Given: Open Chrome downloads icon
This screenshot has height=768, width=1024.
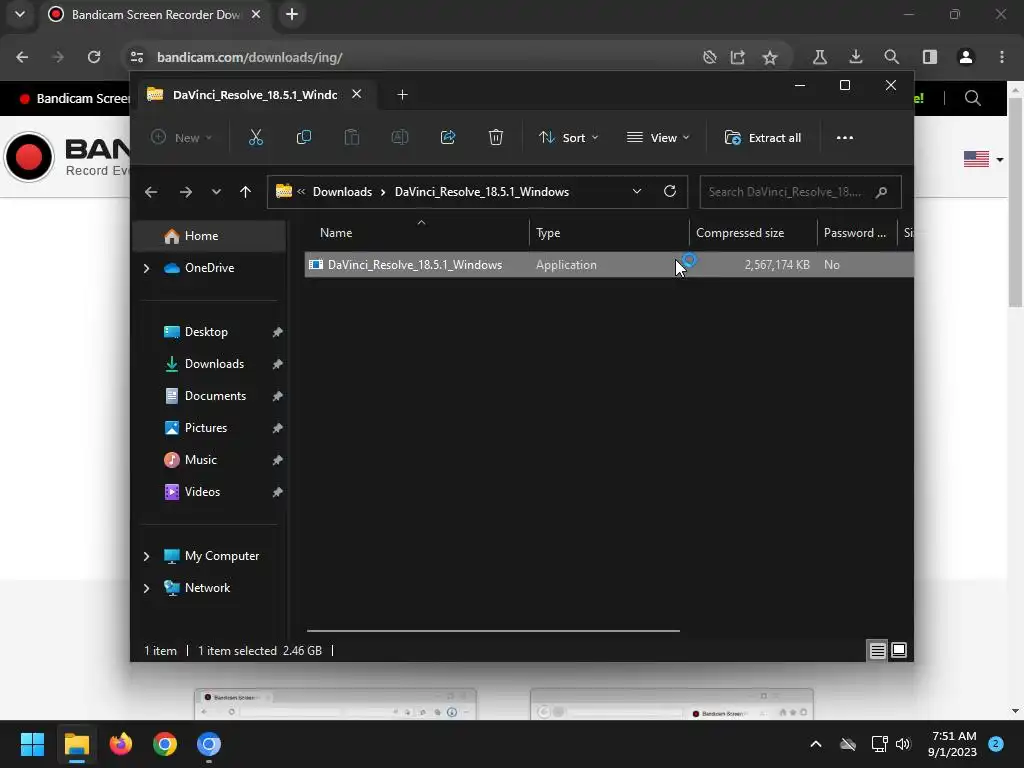Looking at the screenshot, I should pos(856,57).
